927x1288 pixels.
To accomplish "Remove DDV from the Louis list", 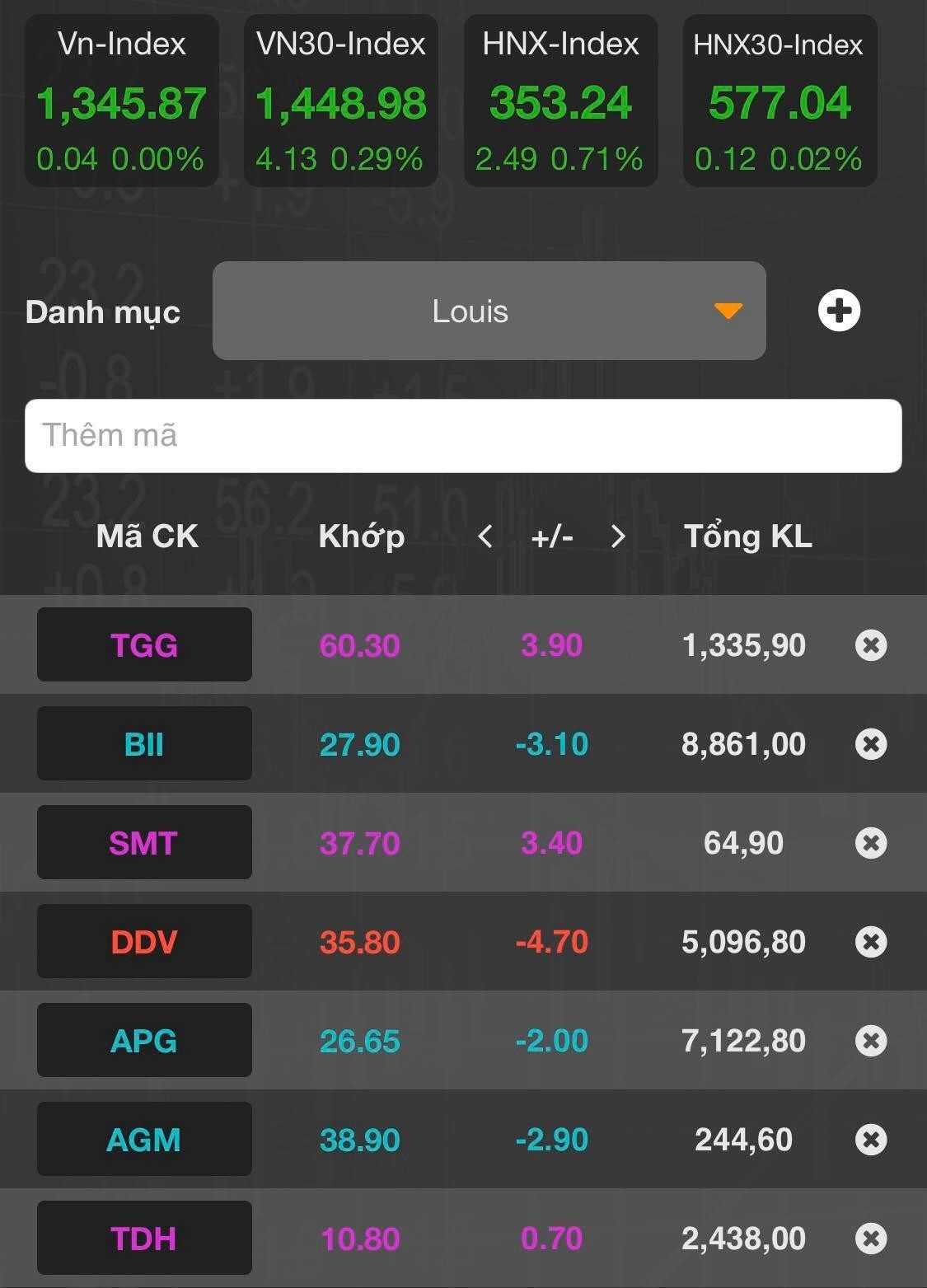I will coord(871,941).
